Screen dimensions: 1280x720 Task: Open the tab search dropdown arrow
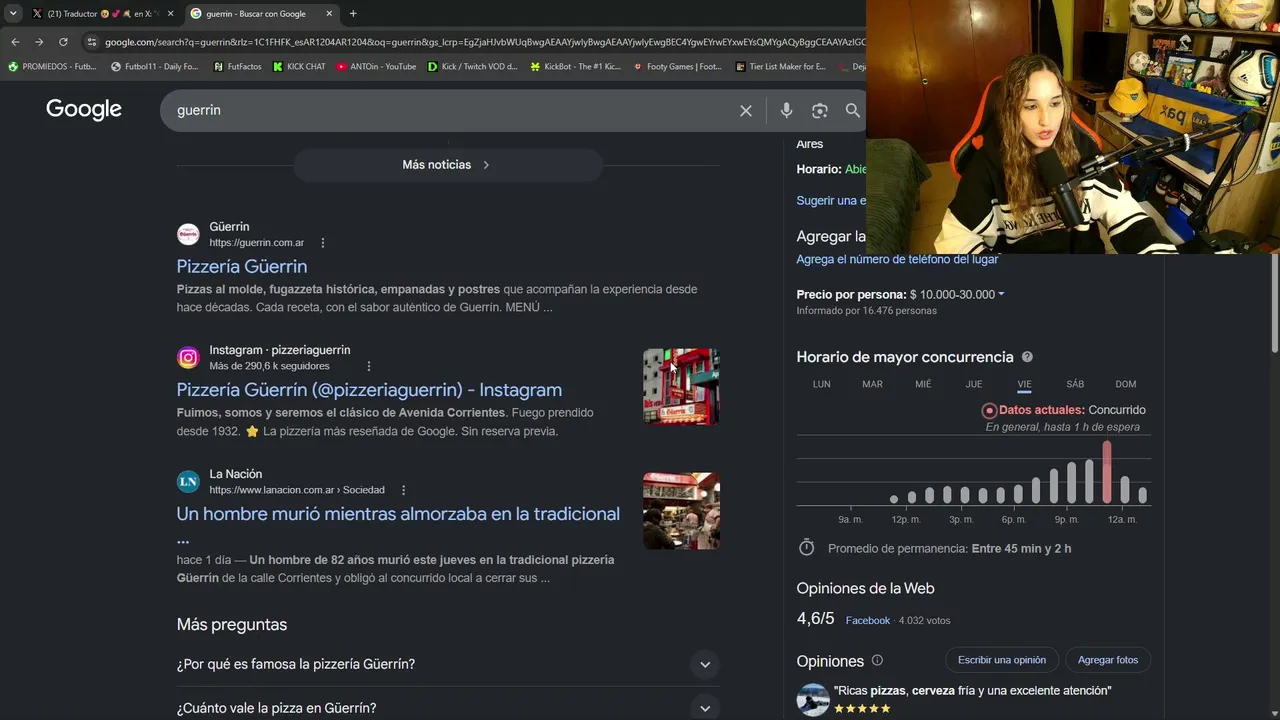[13, 14]
